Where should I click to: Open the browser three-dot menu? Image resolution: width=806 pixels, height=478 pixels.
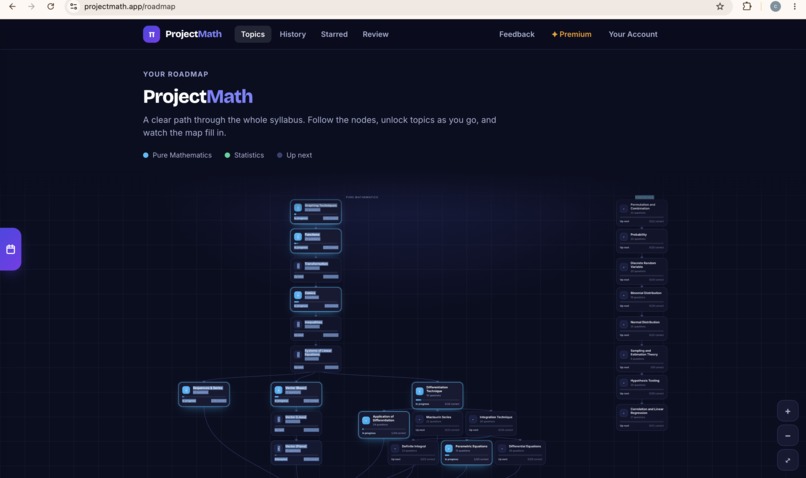[x=795, y=7]
